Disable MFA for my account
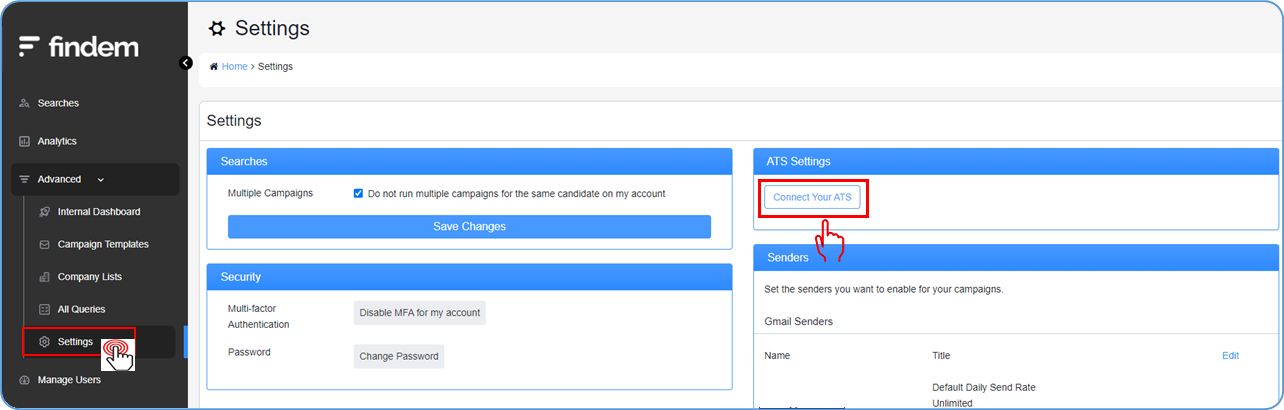 tap(419, 313)
